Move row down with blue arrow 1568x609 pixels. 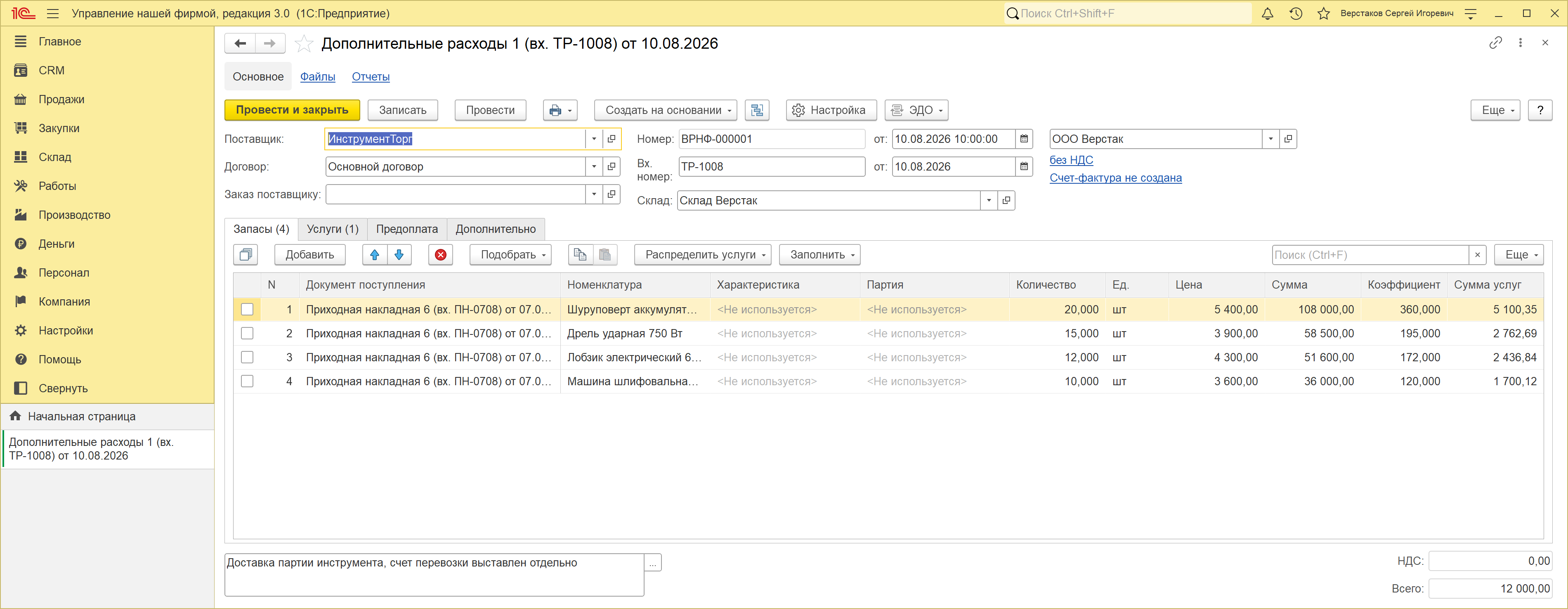399,255
